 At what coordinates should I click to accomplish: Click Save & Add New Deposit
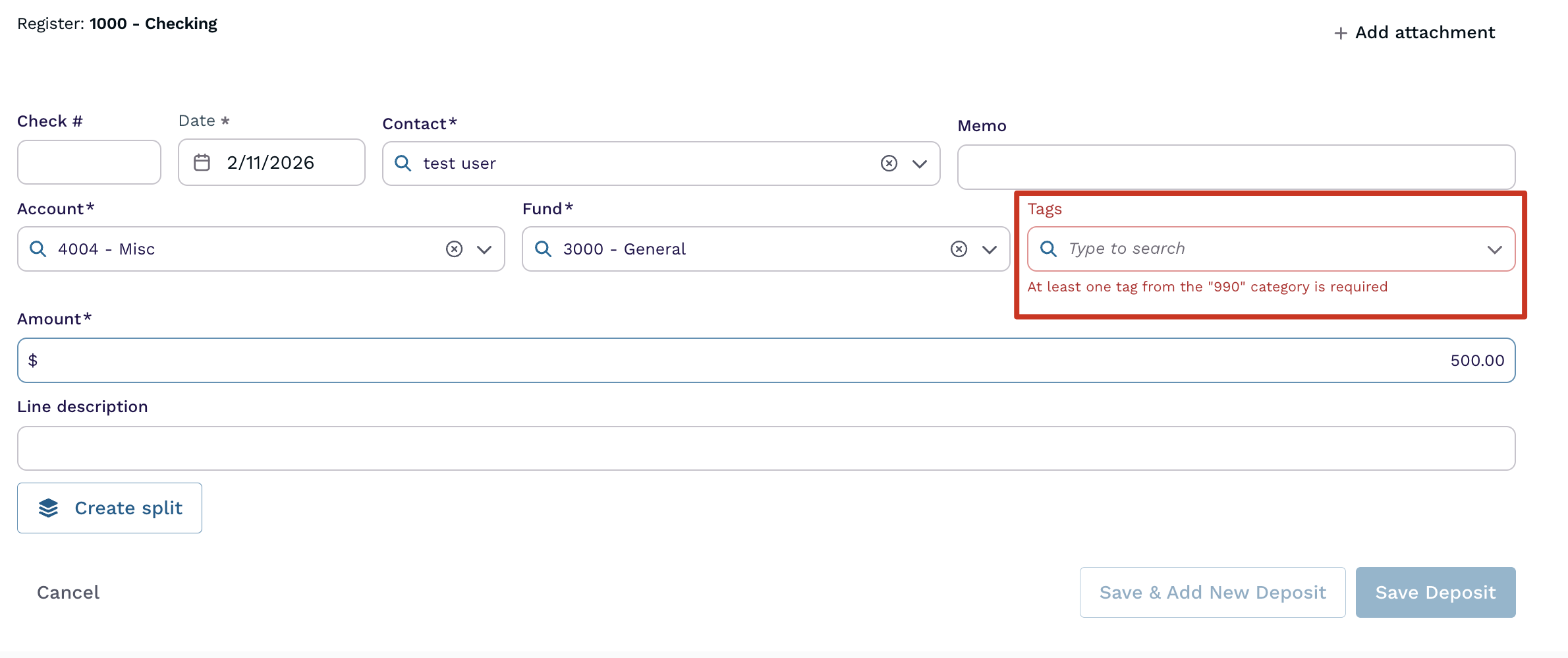[x=1212, y=592]
